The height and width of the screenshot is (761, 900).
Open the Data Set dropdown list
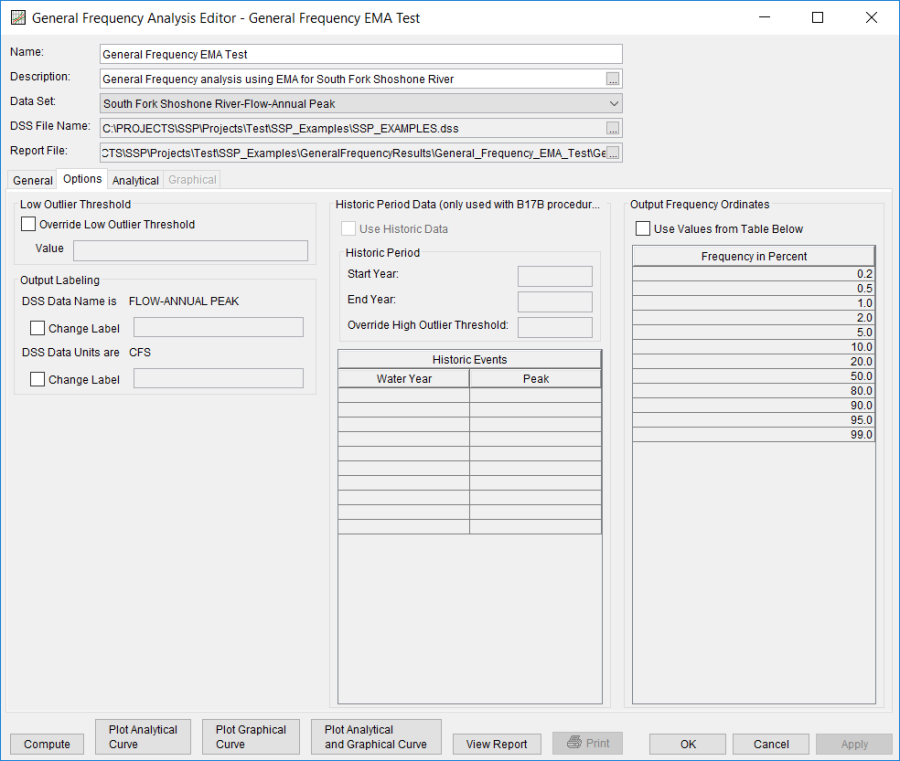361,104
